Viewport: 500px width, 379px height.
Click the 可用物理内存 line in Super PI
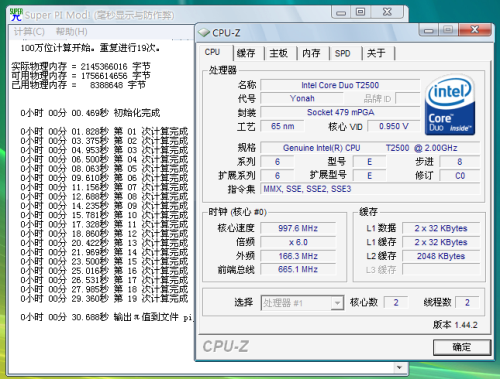click(x=81, y=76)
